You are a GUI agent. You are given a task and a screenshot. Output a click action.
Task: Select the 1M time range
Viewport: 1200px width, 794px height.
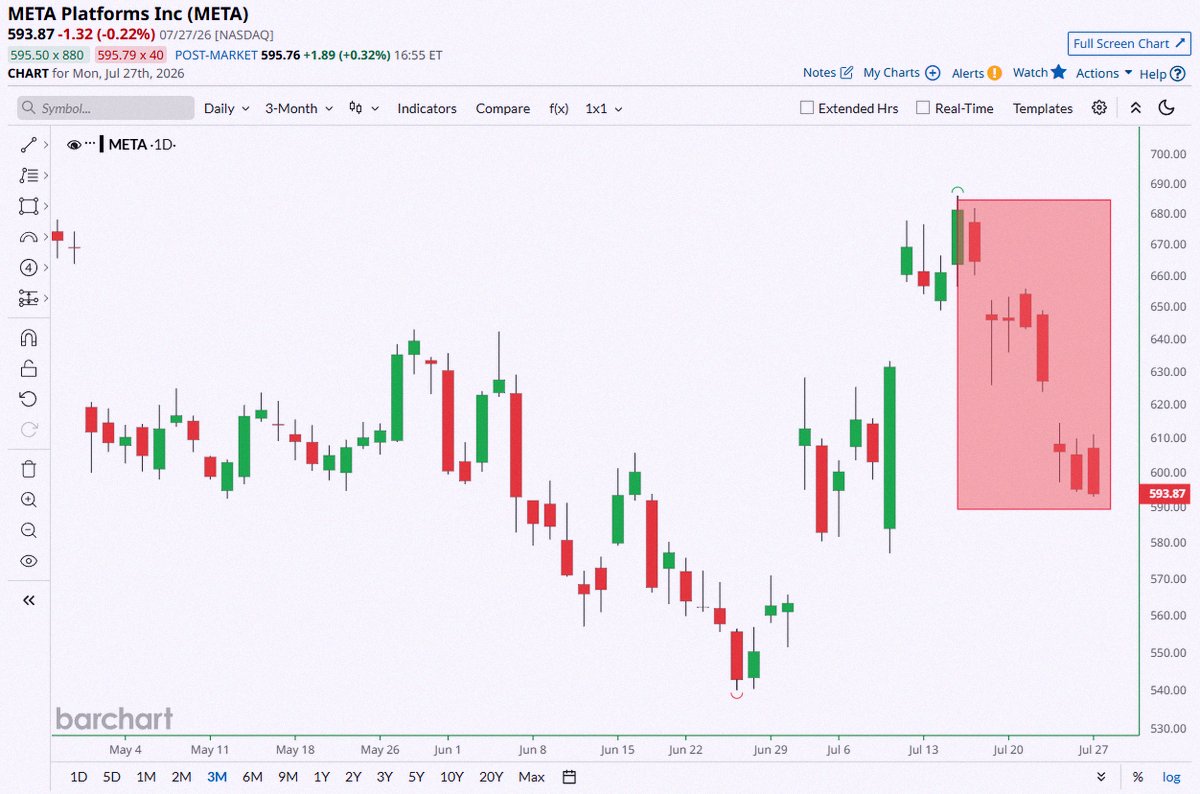tap(146, 777)
